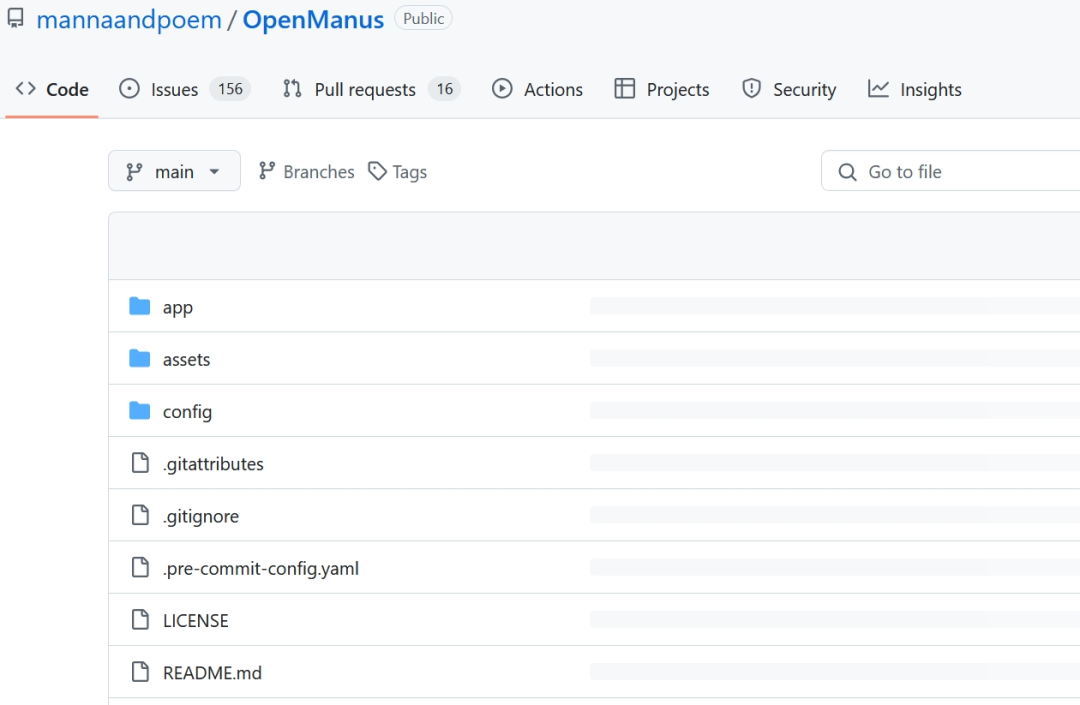This screenshot has height=705, width=1080.
Task: Click the caret arrow next to main
Action: (x=214, y=171)
